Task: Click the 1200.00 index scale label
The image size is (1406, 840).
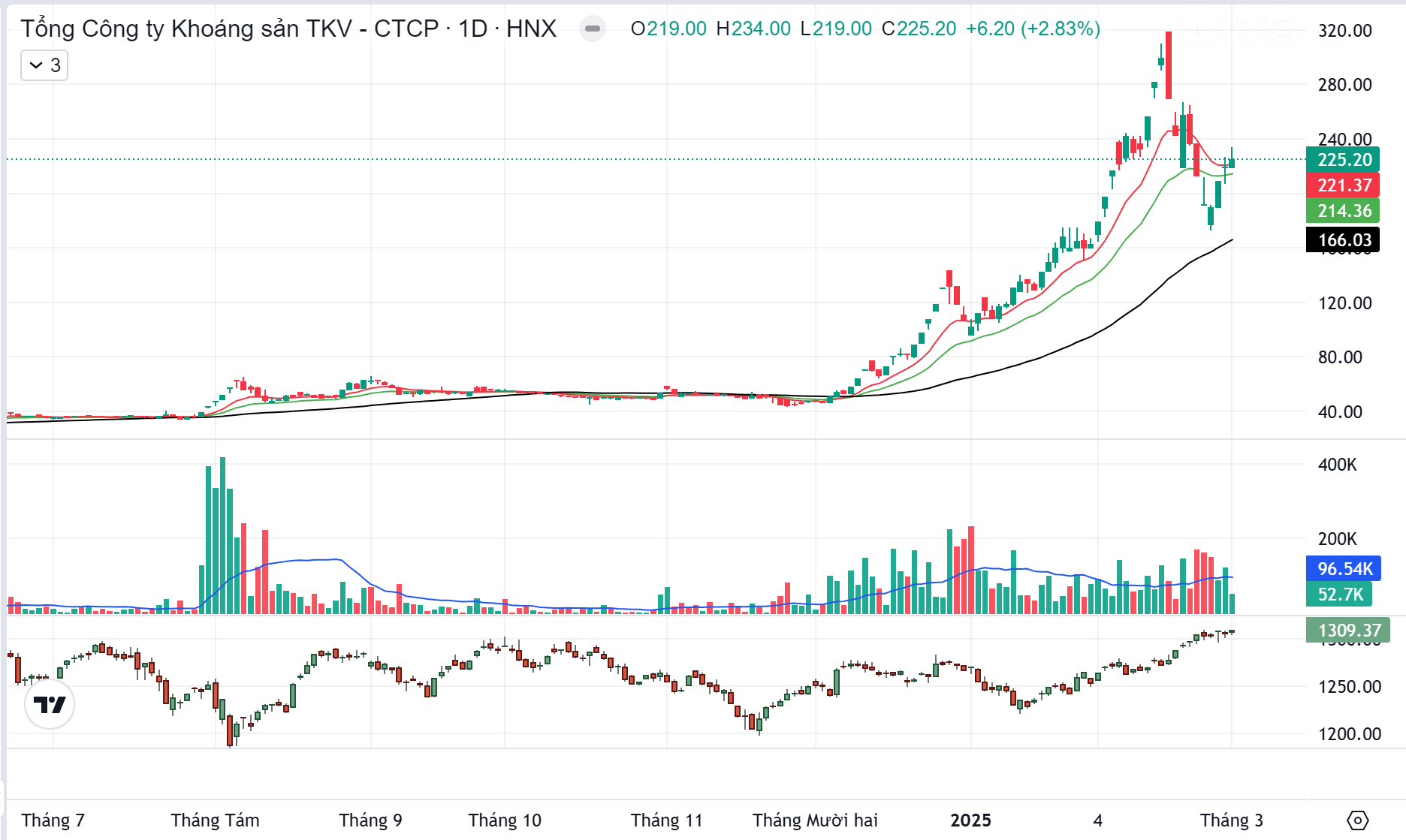Action: 1349,734
